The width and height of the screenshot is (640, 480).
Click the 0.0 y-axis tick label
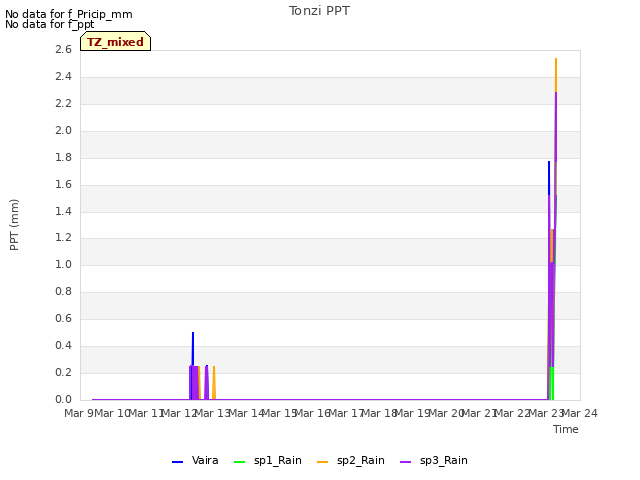click(63, 400)
